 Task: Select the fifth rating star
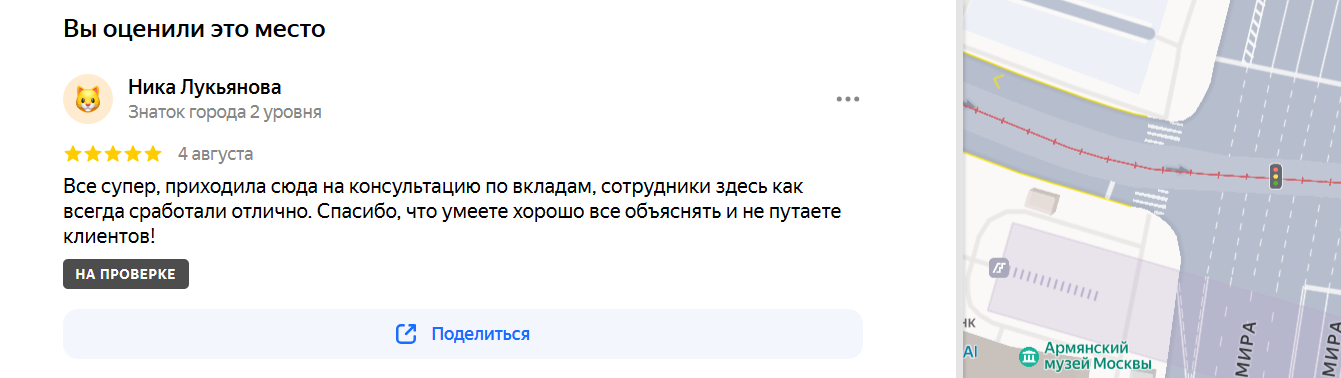(x=152, y=154)
